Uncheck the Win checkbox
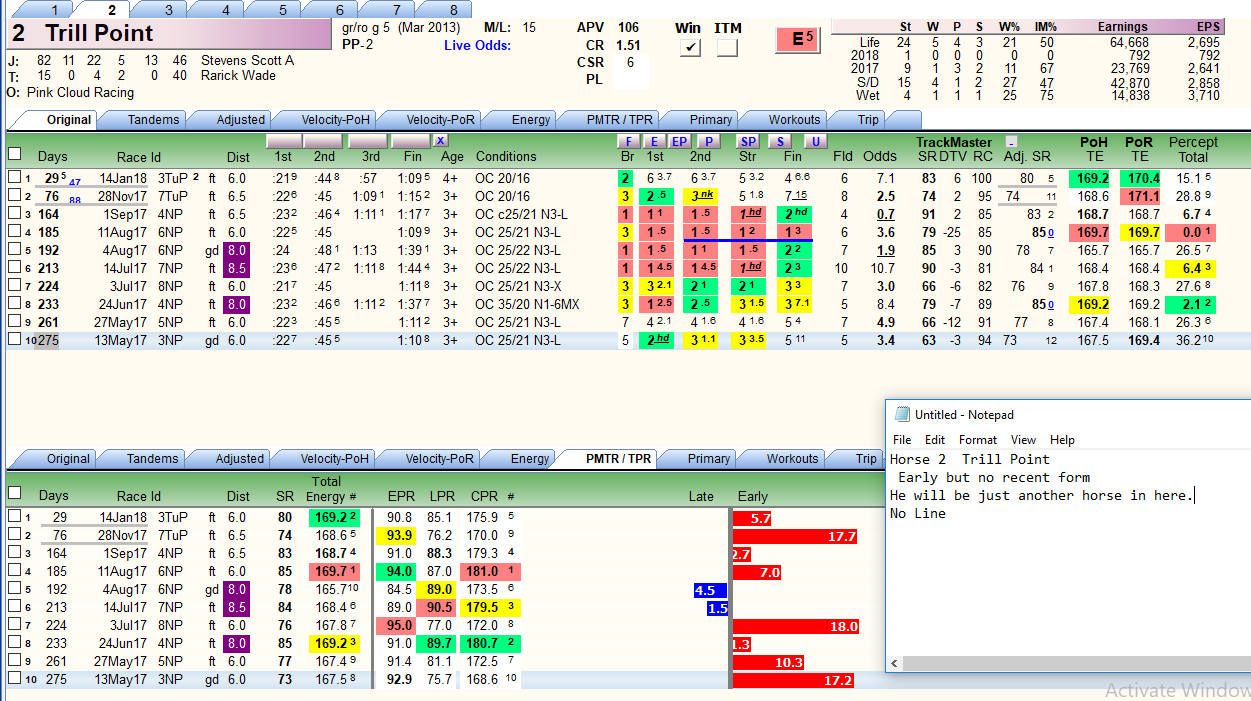 coord(690,48)
